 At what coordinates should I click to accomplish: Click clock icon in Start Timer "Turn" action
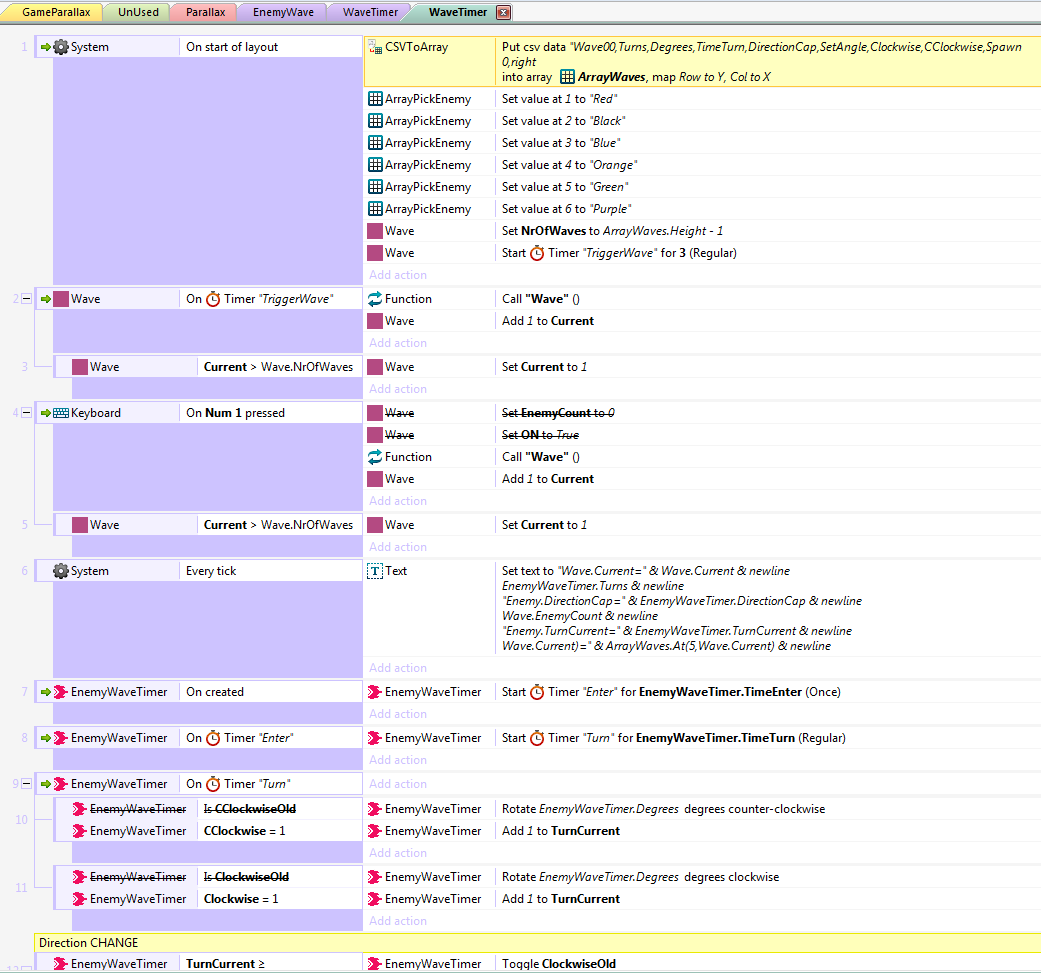[x=537, y=738]
